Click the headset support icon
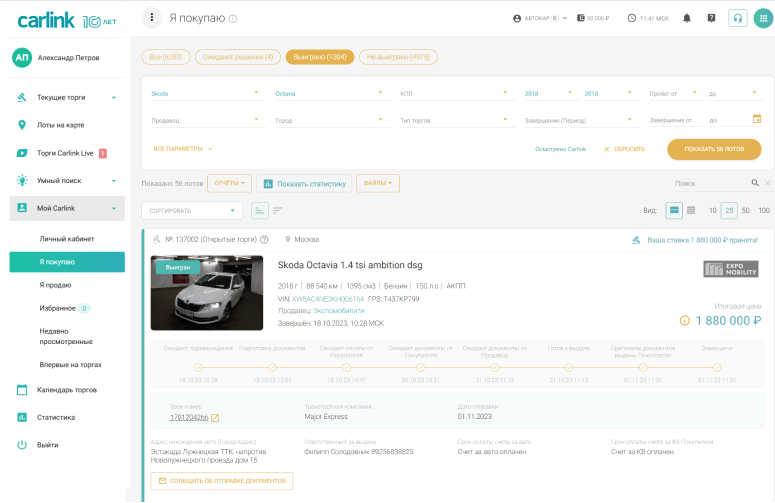This screenshot has width=775, height=503. click(738, 18)
